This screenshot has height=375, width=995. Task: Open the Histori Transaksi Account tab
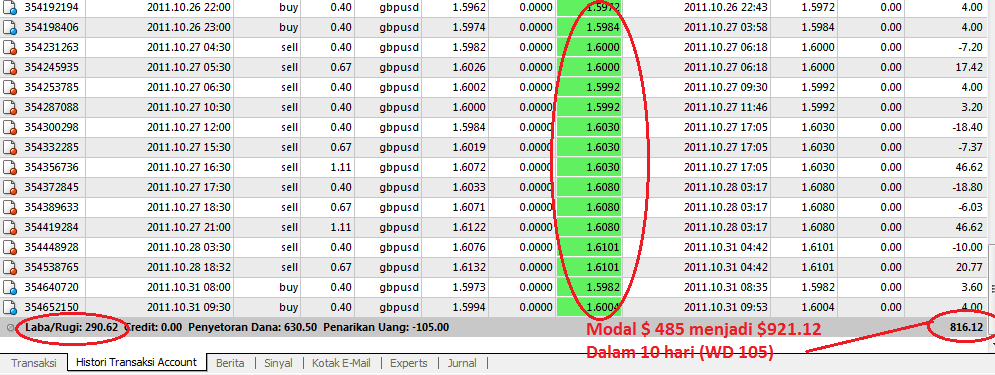tap(136, 362)
